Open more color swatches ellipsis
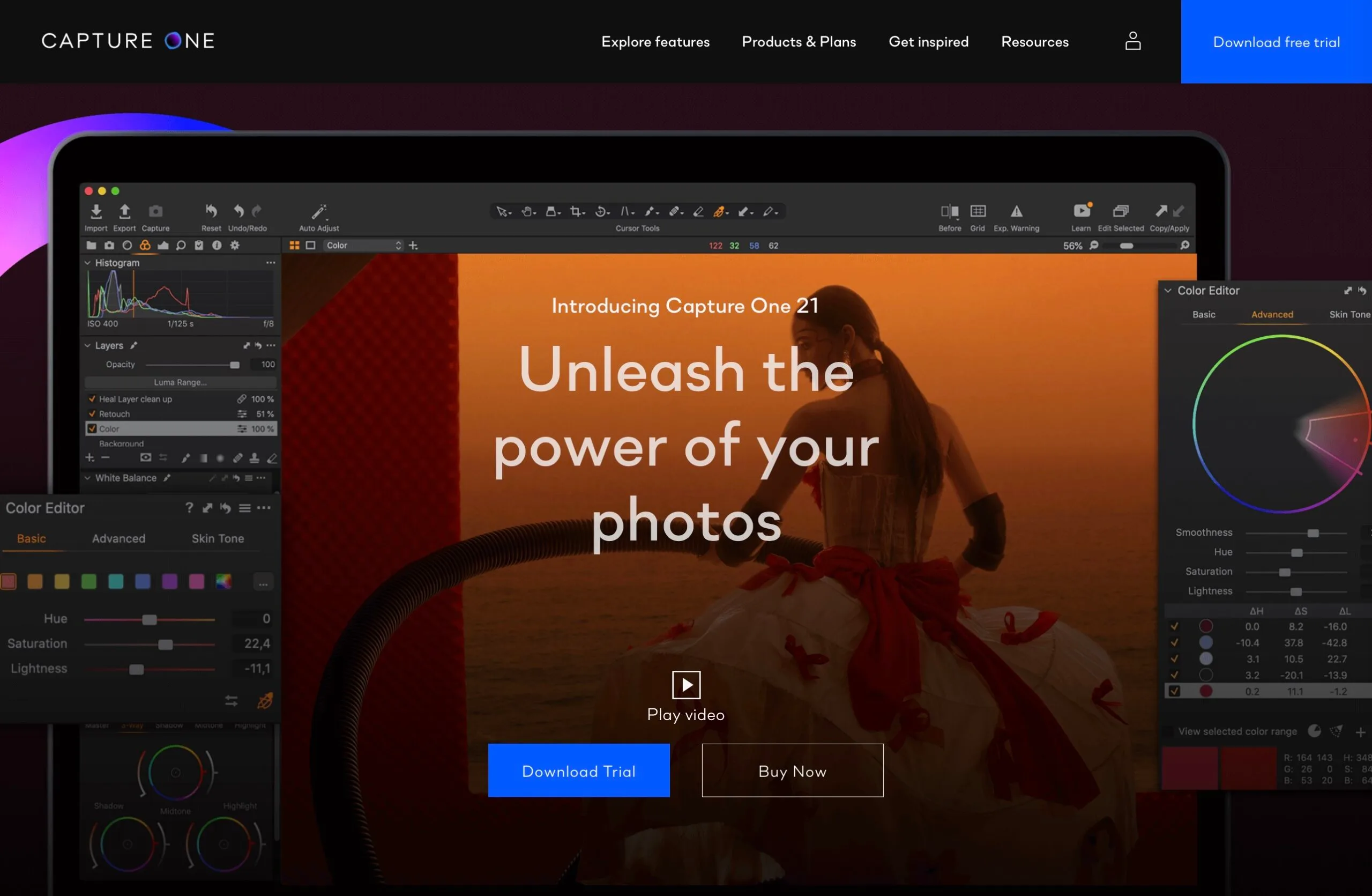This screenshot has height=896, width=1372. click(264, 582)
